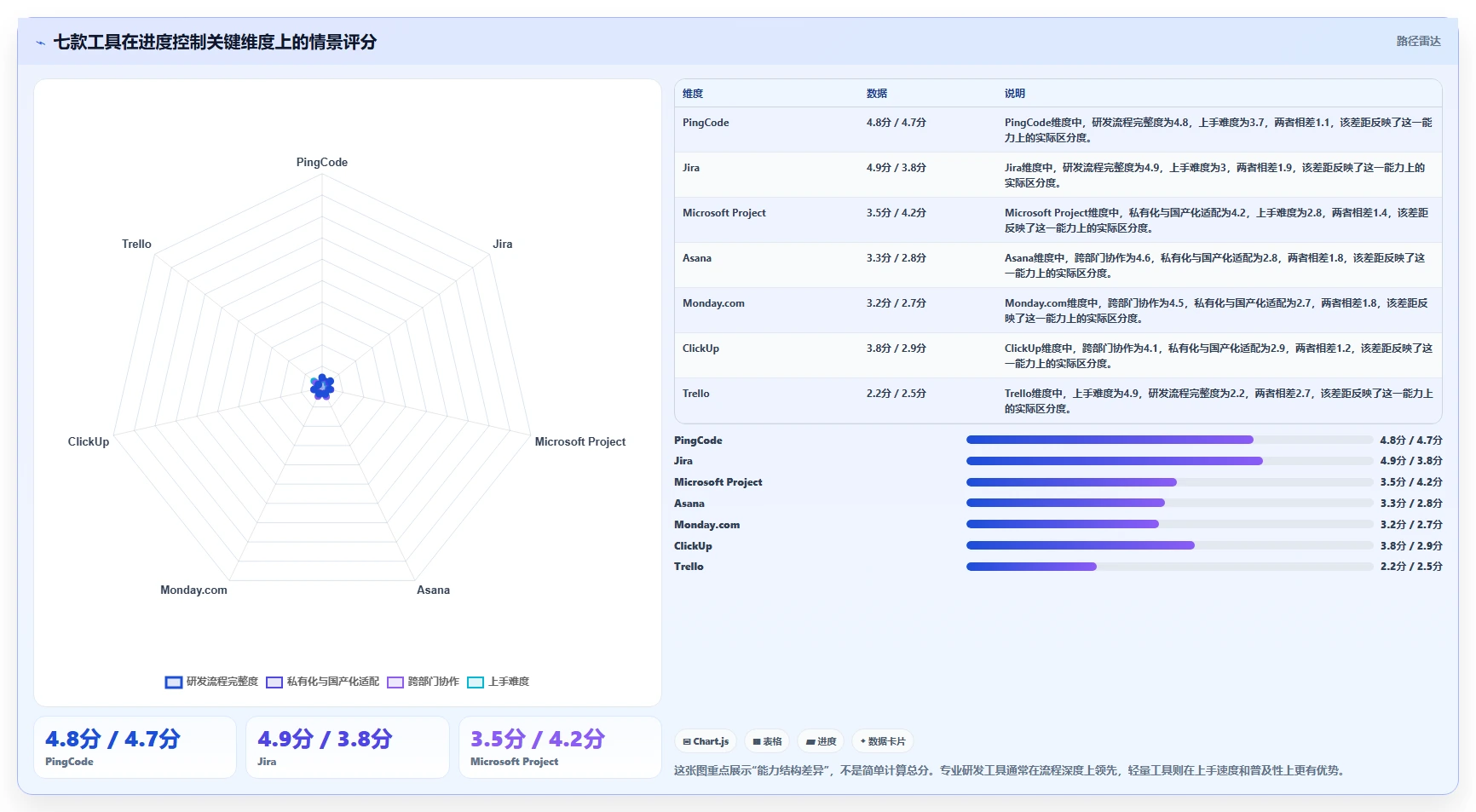
Task: Click the Chart.js tag chip
Action: tap(706, 741)
